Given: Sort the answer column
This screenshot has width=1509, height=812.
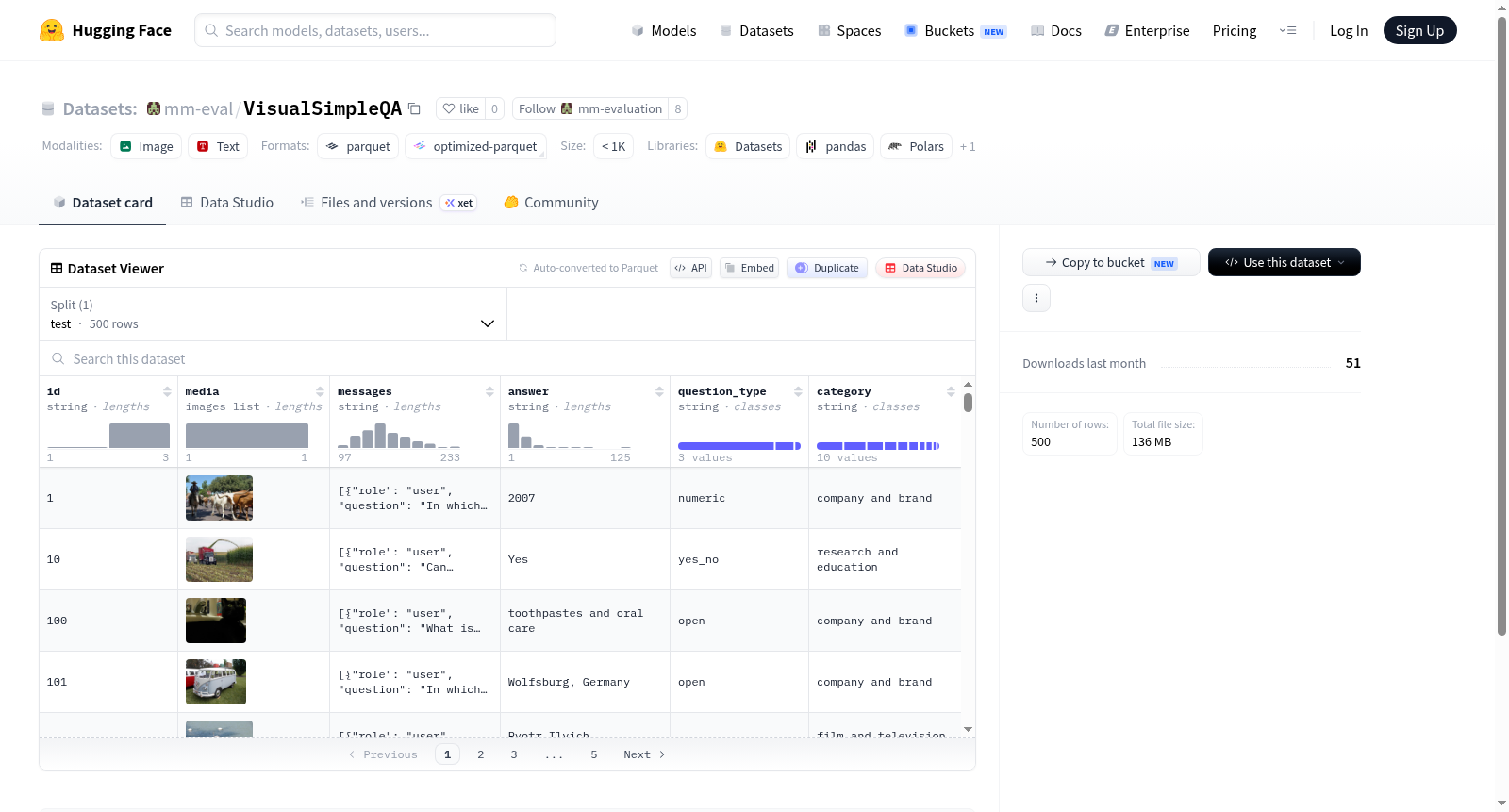Looking at the screenshot, I should 659,391.
